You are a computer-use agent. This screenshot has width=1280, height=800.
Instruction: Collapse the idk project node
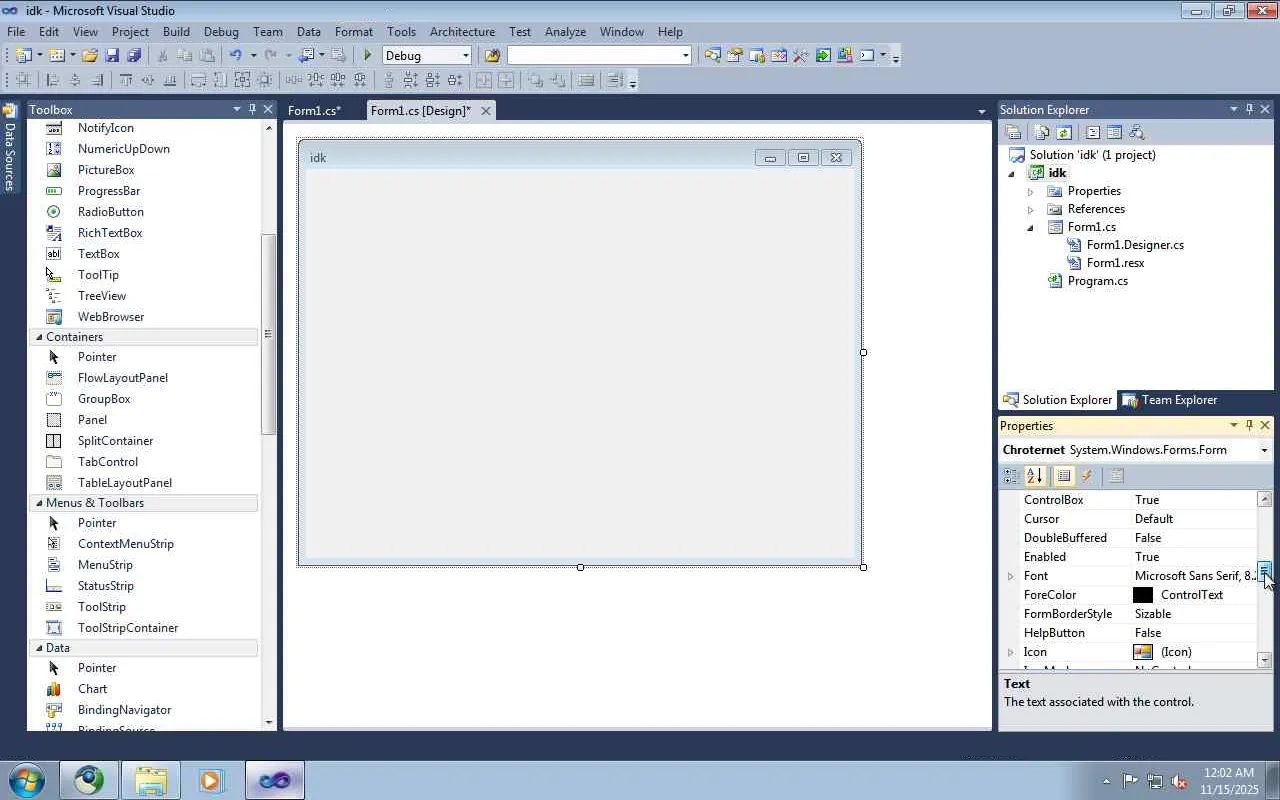1012,174
